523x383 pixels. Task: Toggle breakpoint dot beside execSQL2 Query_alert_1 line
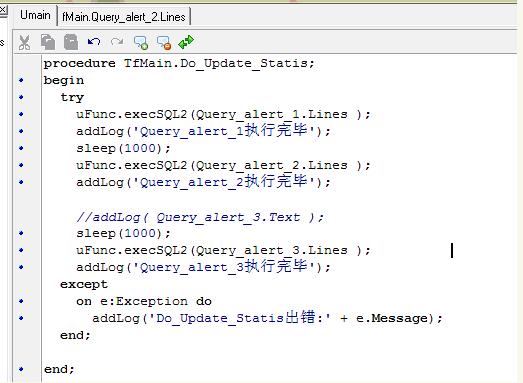(x=22, y=114)
